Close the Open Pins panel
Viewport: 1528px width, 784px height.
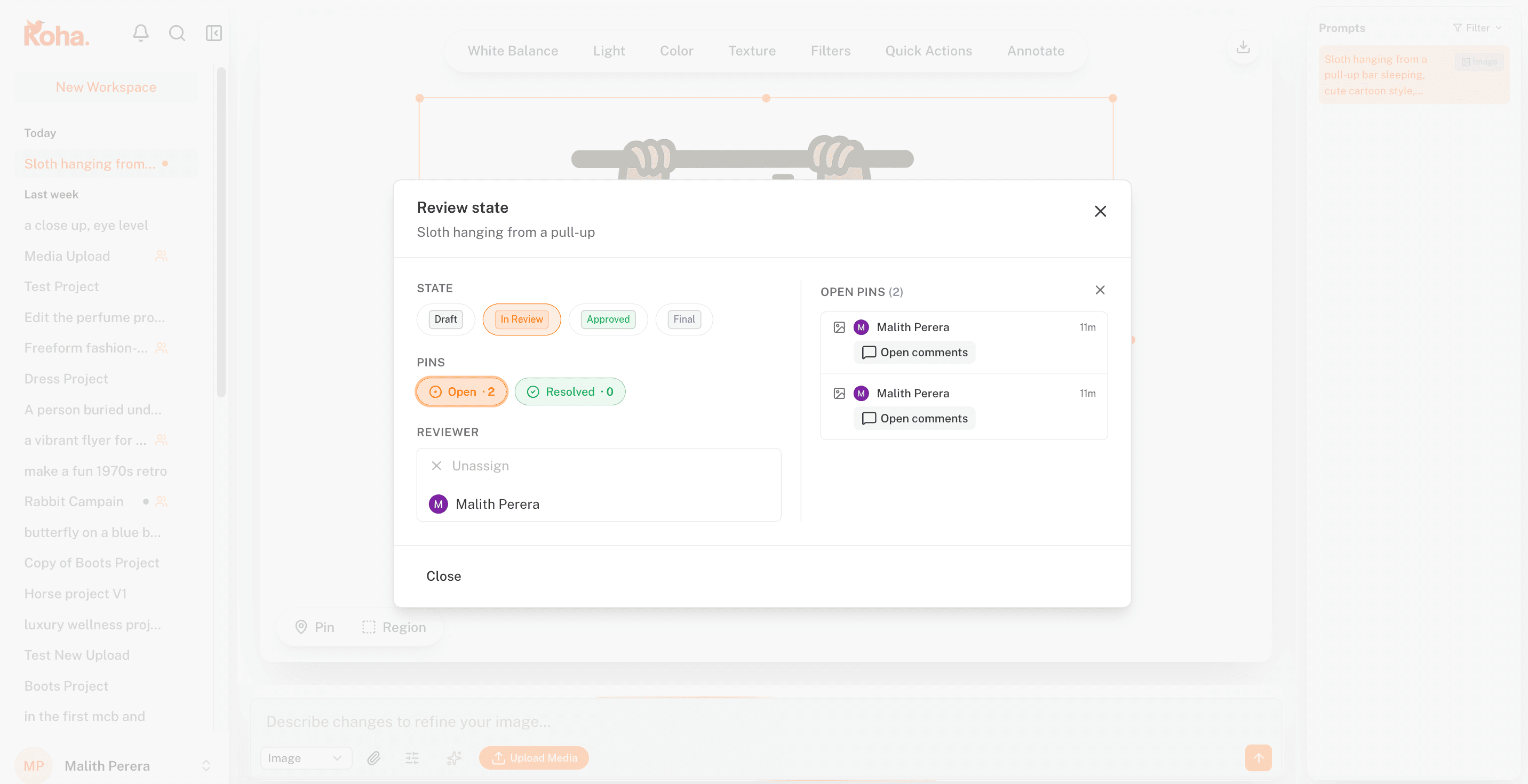1099,290
